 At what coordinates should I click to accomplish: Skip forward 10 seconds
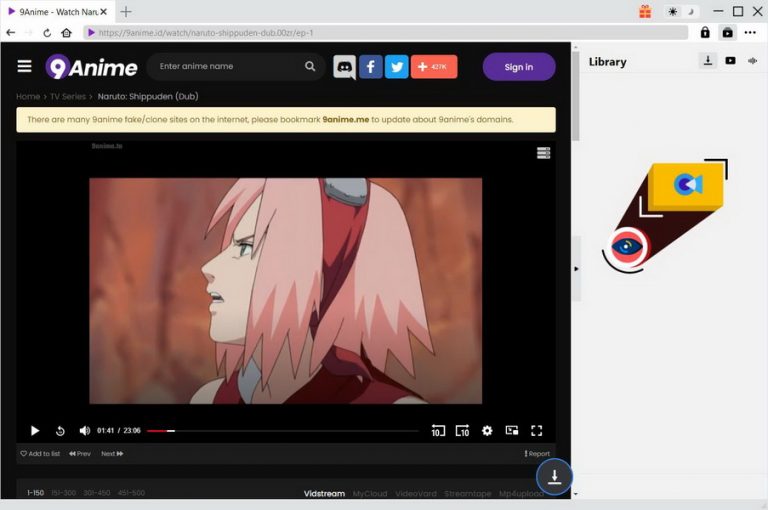[462, 431]
